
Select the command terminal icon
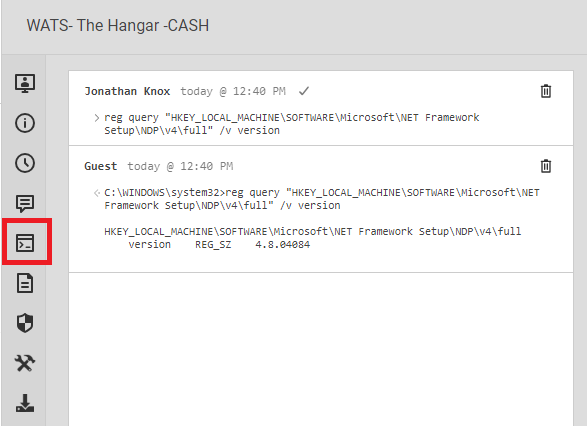(25, 243)
